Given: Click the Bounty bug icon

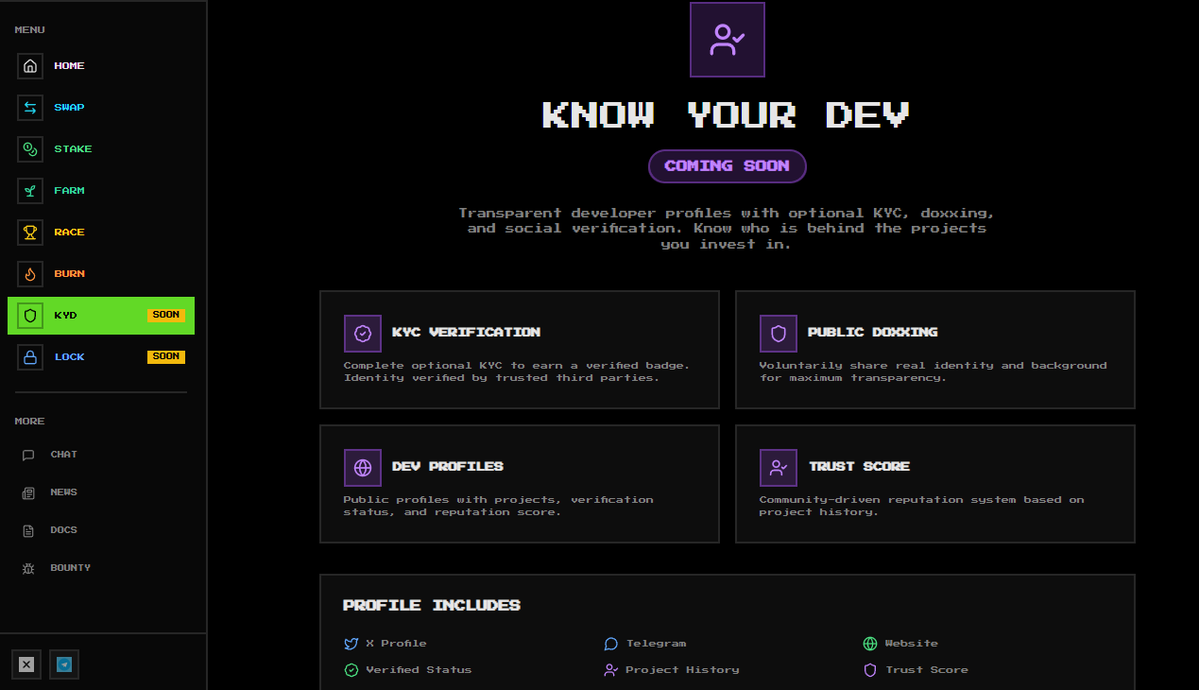Looking at the screenshot, I should pyautogui.click(x=28, y=568).
